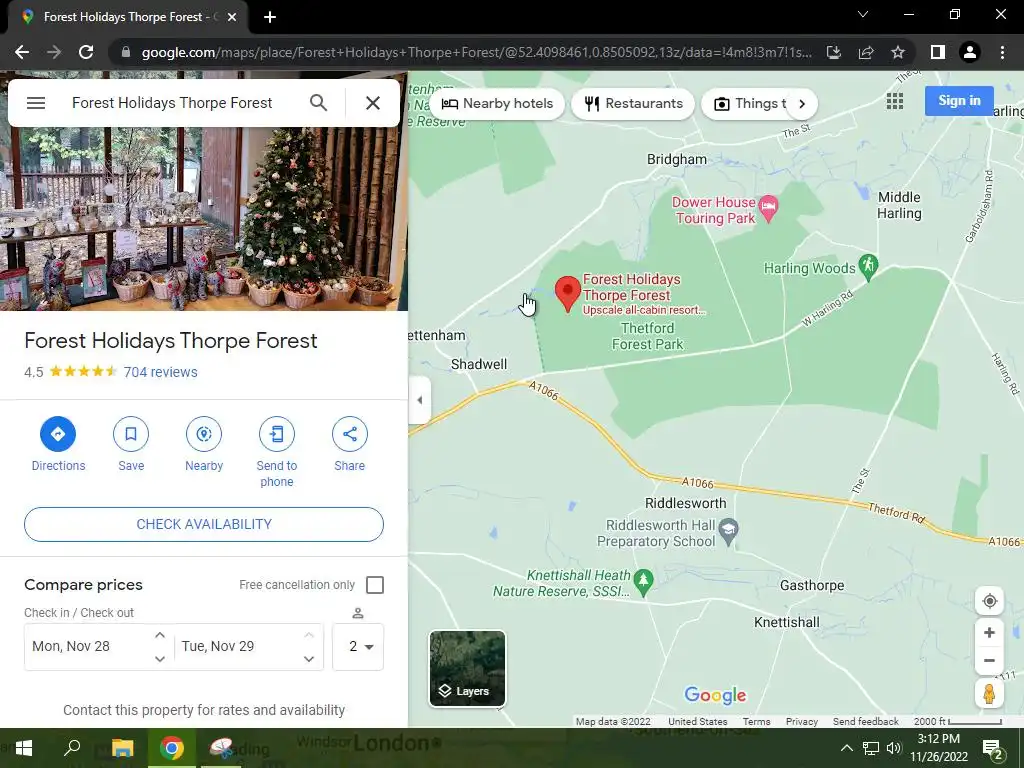Viewport: 1024px width, 768px height.
Task: Click the place photo of the Christmas tree
Action: [204, 219]
